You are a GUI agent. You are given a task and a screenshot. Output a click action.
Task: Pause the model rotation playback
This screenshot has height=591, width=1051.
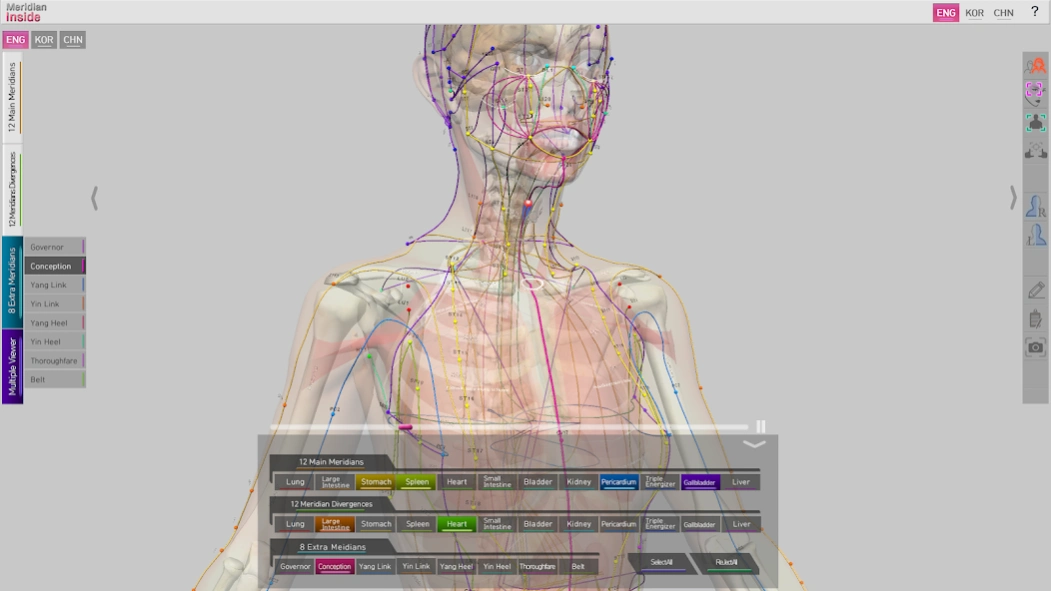point(761,426)
